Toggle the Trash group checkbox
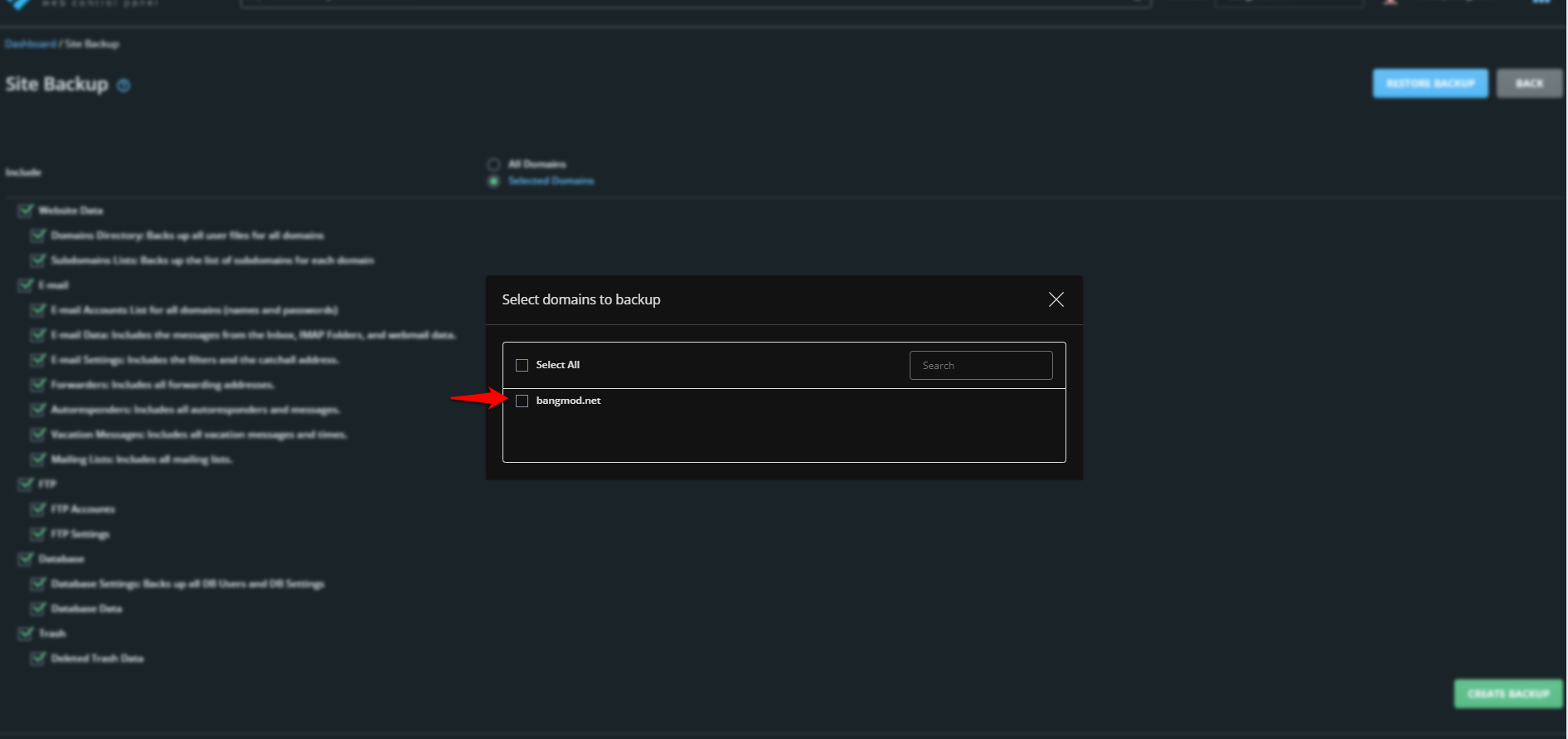The width and height of the screenshot is (1568, 739). 26,634
